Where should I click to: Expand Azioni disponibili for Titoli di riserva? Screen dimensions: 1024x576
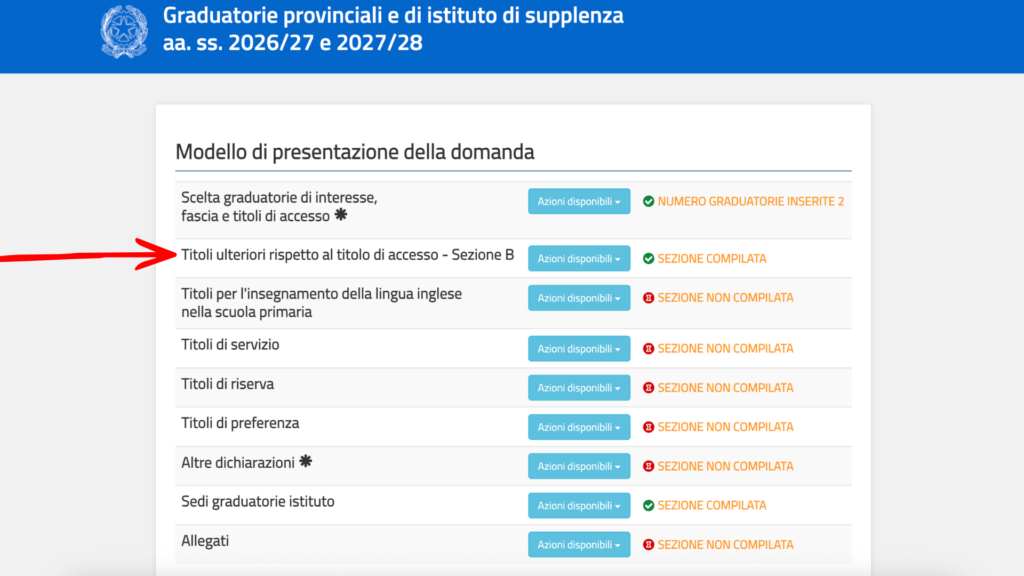[x=579, y=388]
